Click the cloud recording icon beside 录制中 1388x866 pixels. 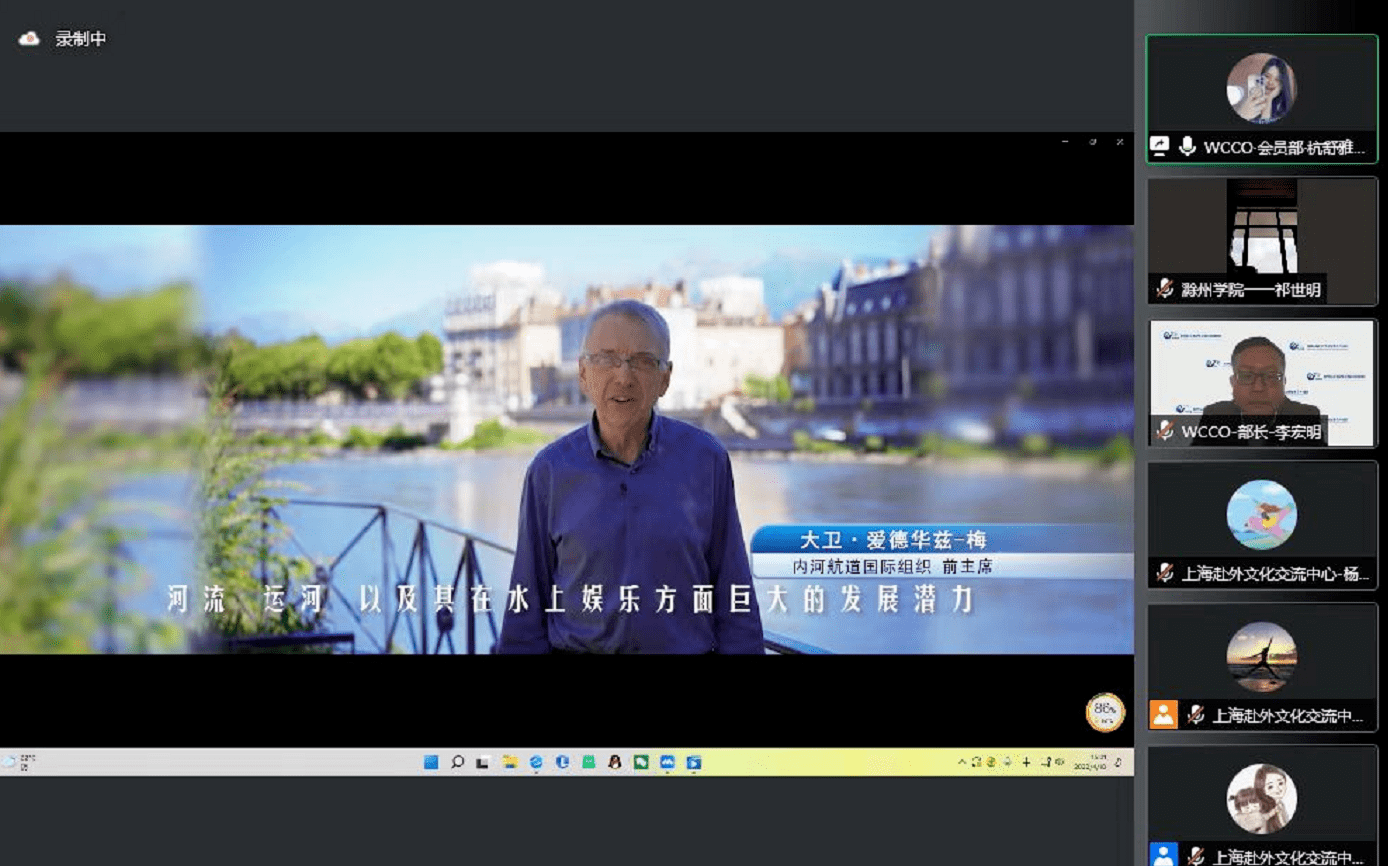point(29,39)
